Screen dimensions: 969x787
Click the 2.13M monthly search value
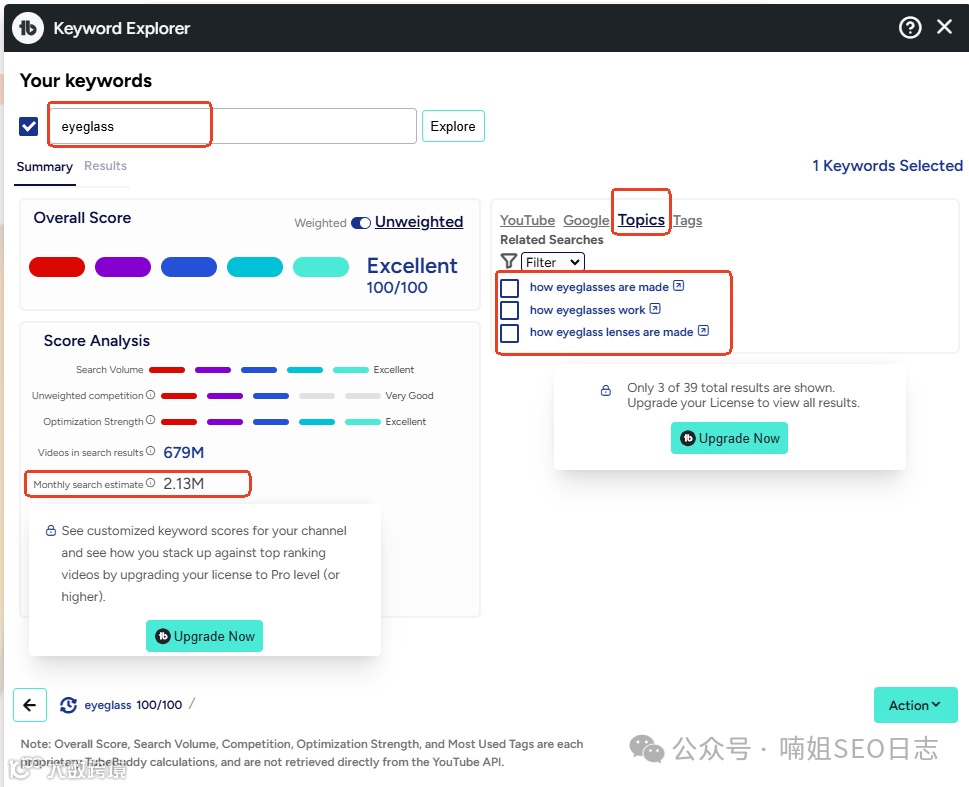tap(184, 483)
